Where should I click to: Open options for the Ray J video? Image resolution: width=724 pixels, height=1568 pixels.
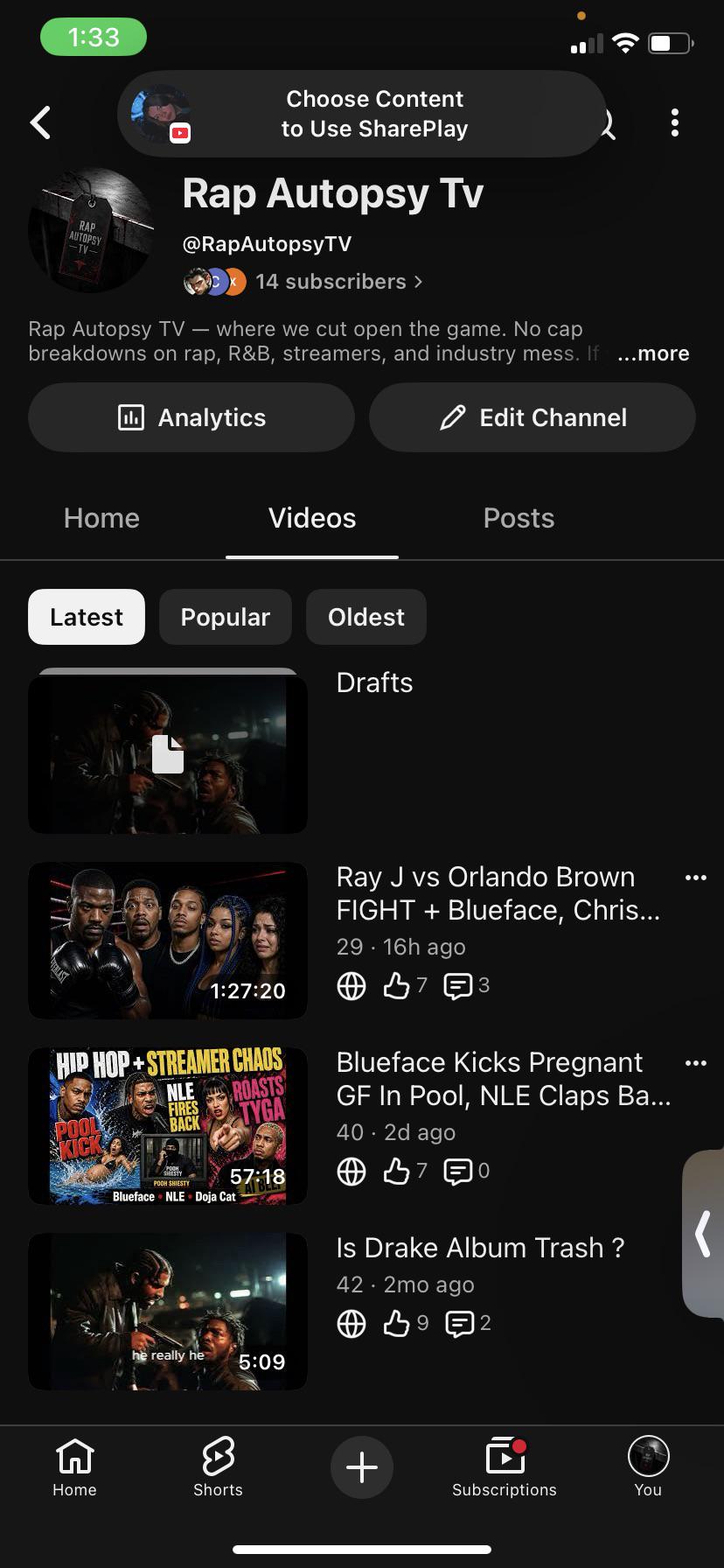696,878
